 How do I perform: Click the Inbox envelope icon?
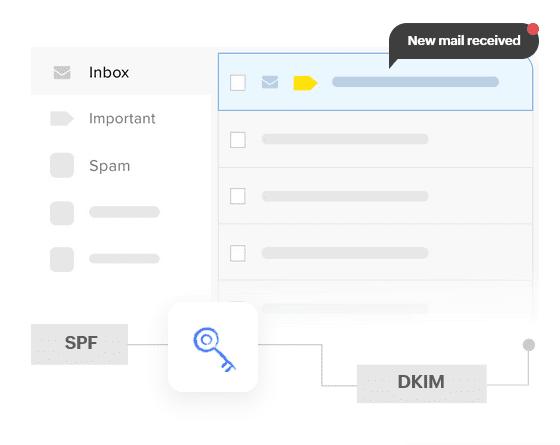[x=62, y=72]
